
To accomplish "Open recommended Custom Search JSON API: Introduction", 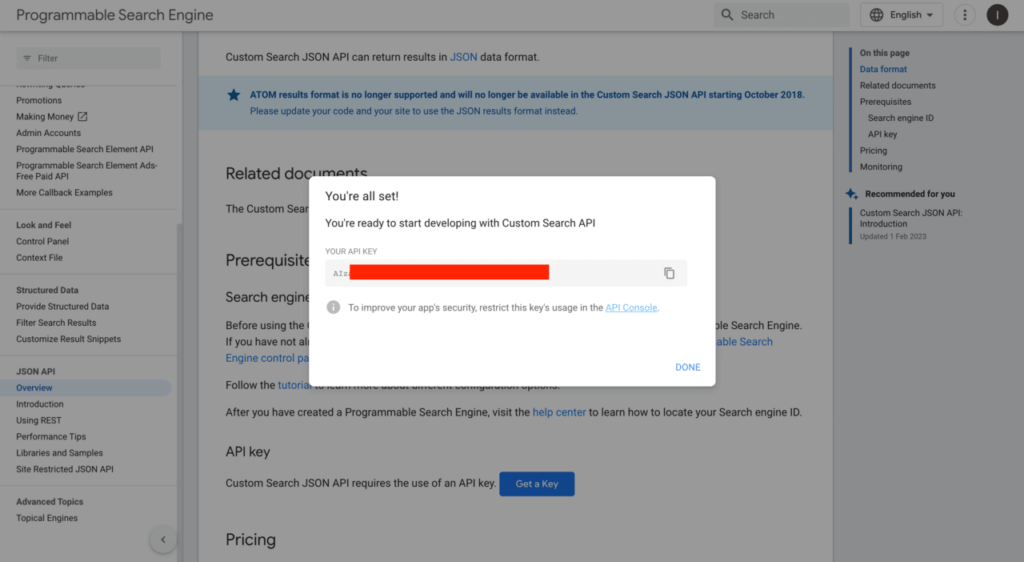I will (910, 218).
